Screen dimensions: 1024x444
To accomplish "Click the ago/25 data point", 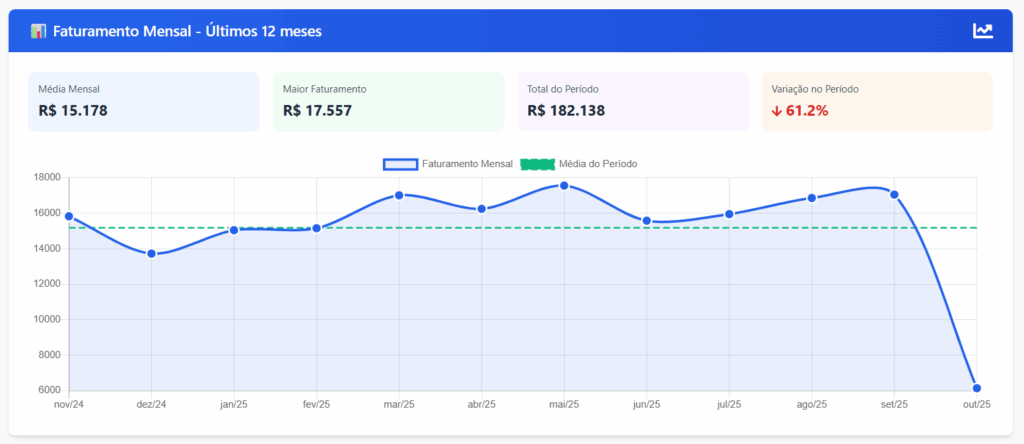I will tap(812, 198).
